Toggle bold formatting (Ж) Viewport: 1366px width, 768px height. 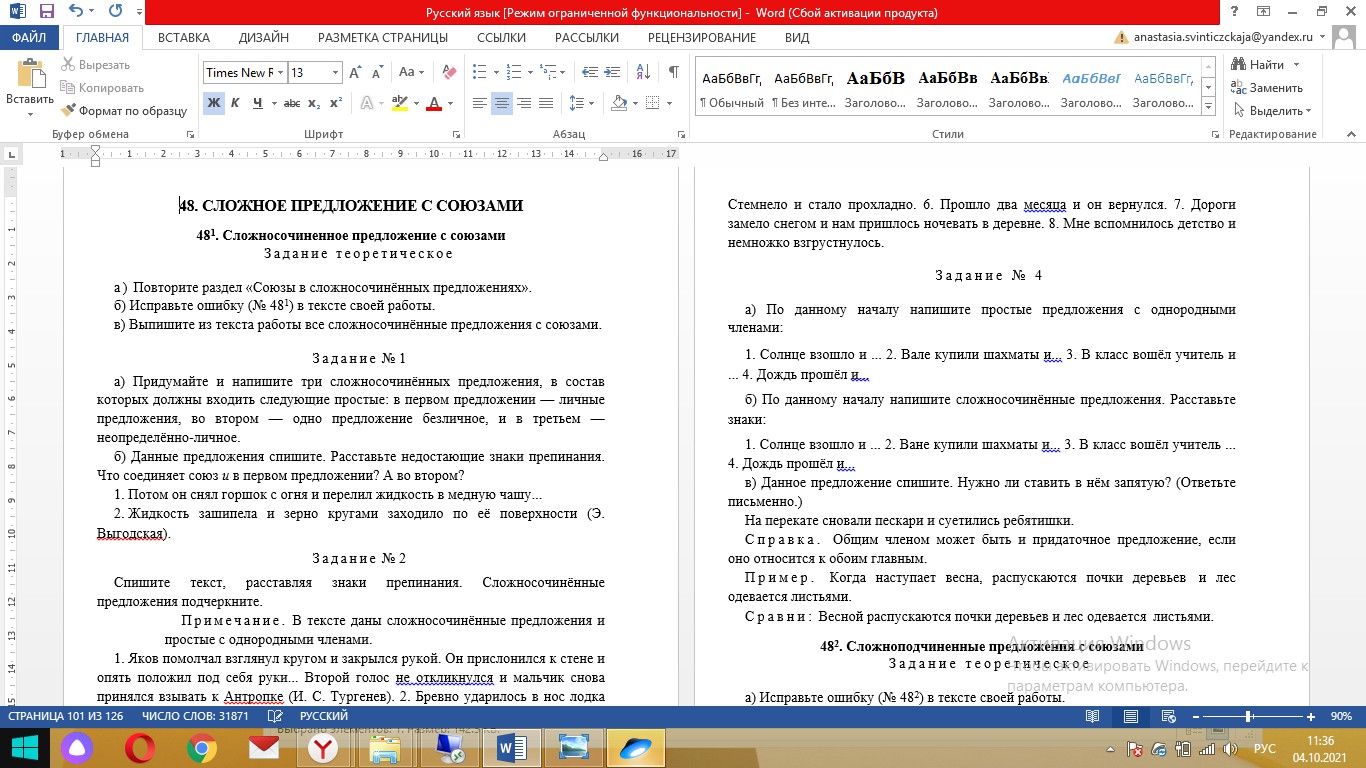click(x=213, y=103)
